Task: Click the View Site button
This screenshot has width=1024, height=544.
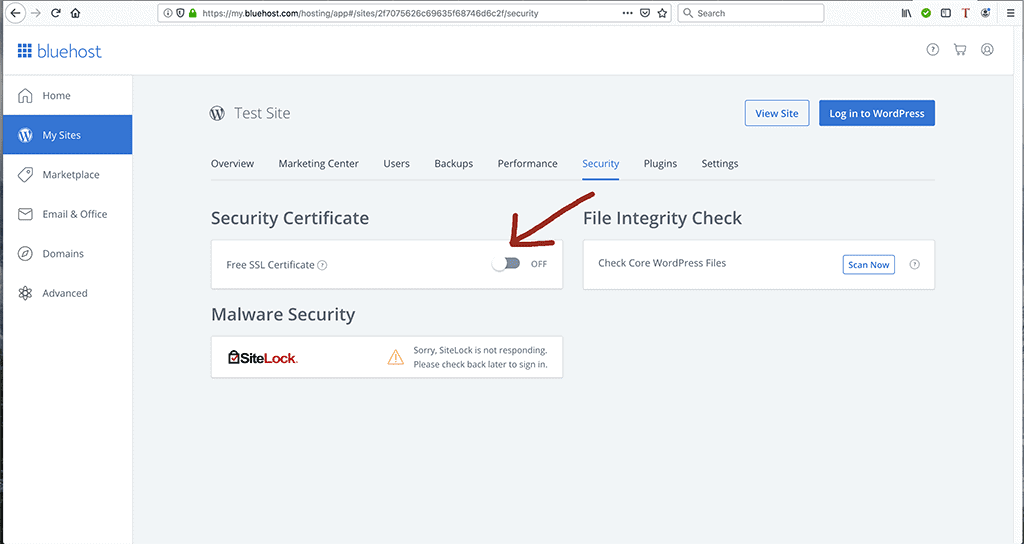Action: (777, 113)
